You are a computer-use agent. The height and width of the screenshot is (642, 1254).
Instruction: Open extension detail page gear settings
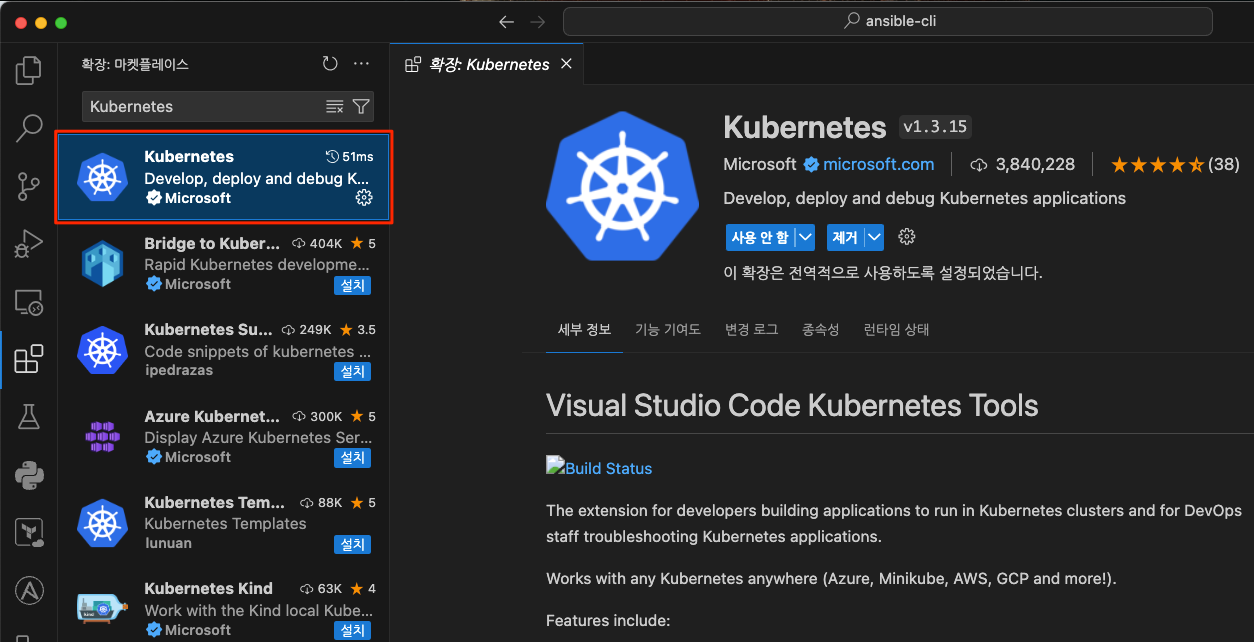pos(907,237)
